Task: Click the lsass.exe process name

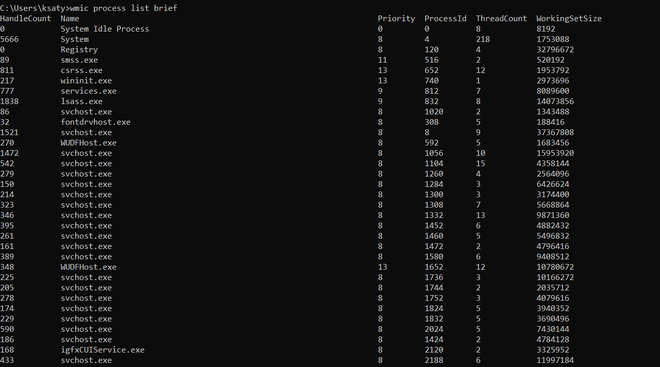Action: (x=81, y=101)
